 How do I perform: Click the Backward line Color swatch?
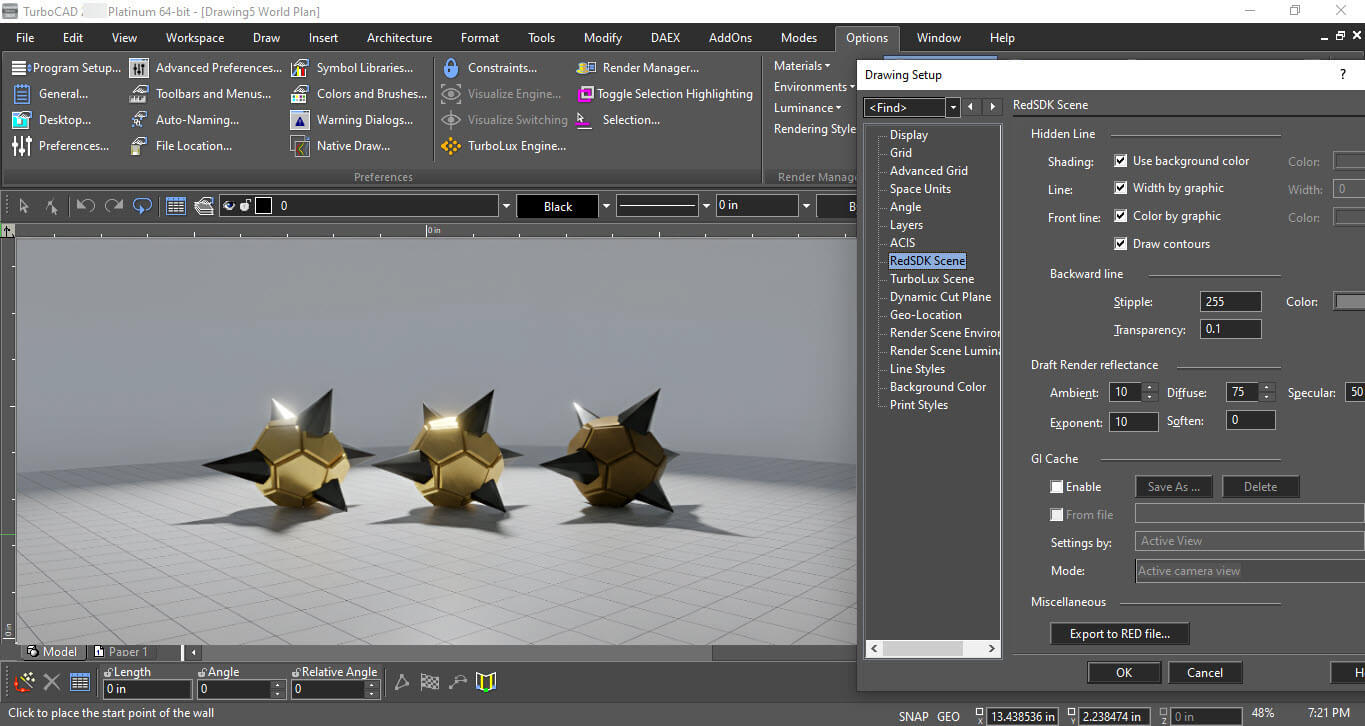[1349, 302]
